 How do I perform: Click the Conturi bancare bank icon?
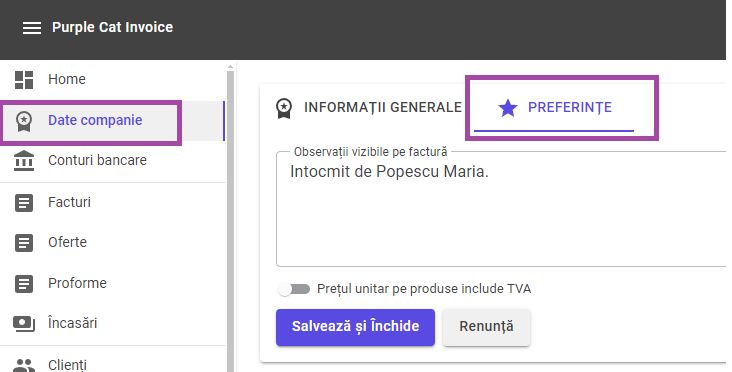pyautogui.click(x=24, y=161)
